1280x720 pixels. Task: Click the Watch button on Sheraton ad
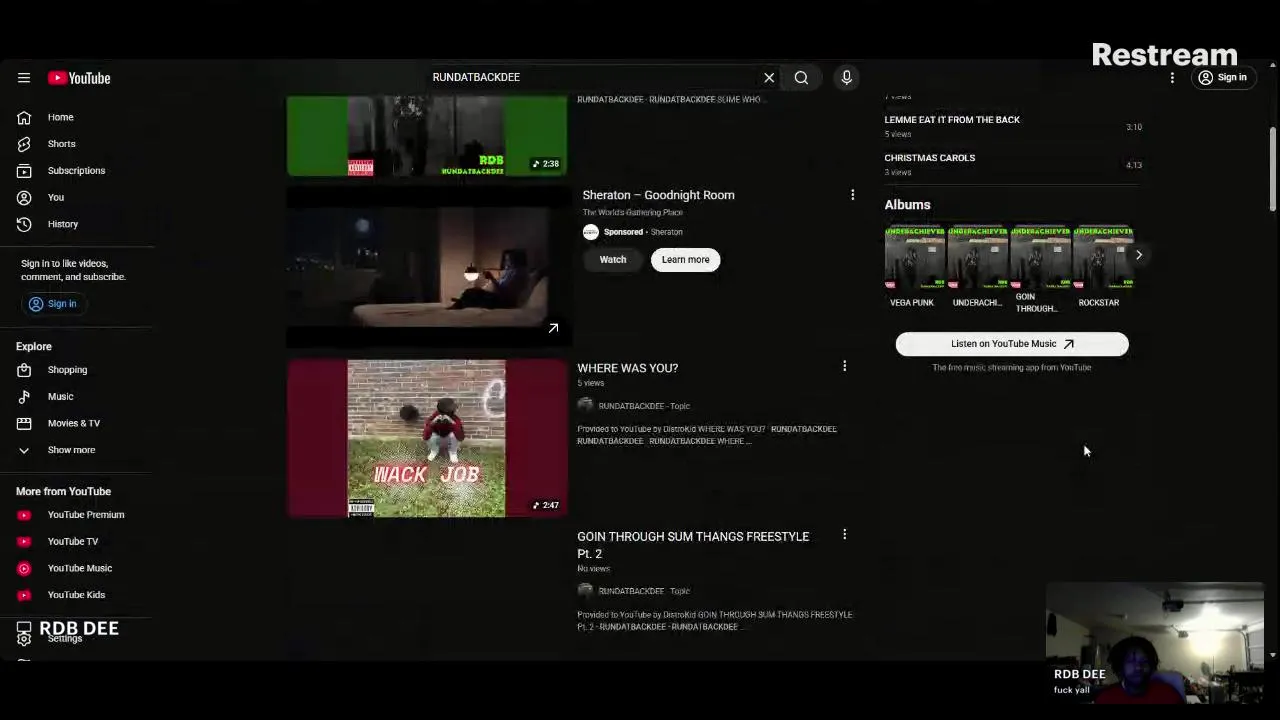(x=613, y=260)
